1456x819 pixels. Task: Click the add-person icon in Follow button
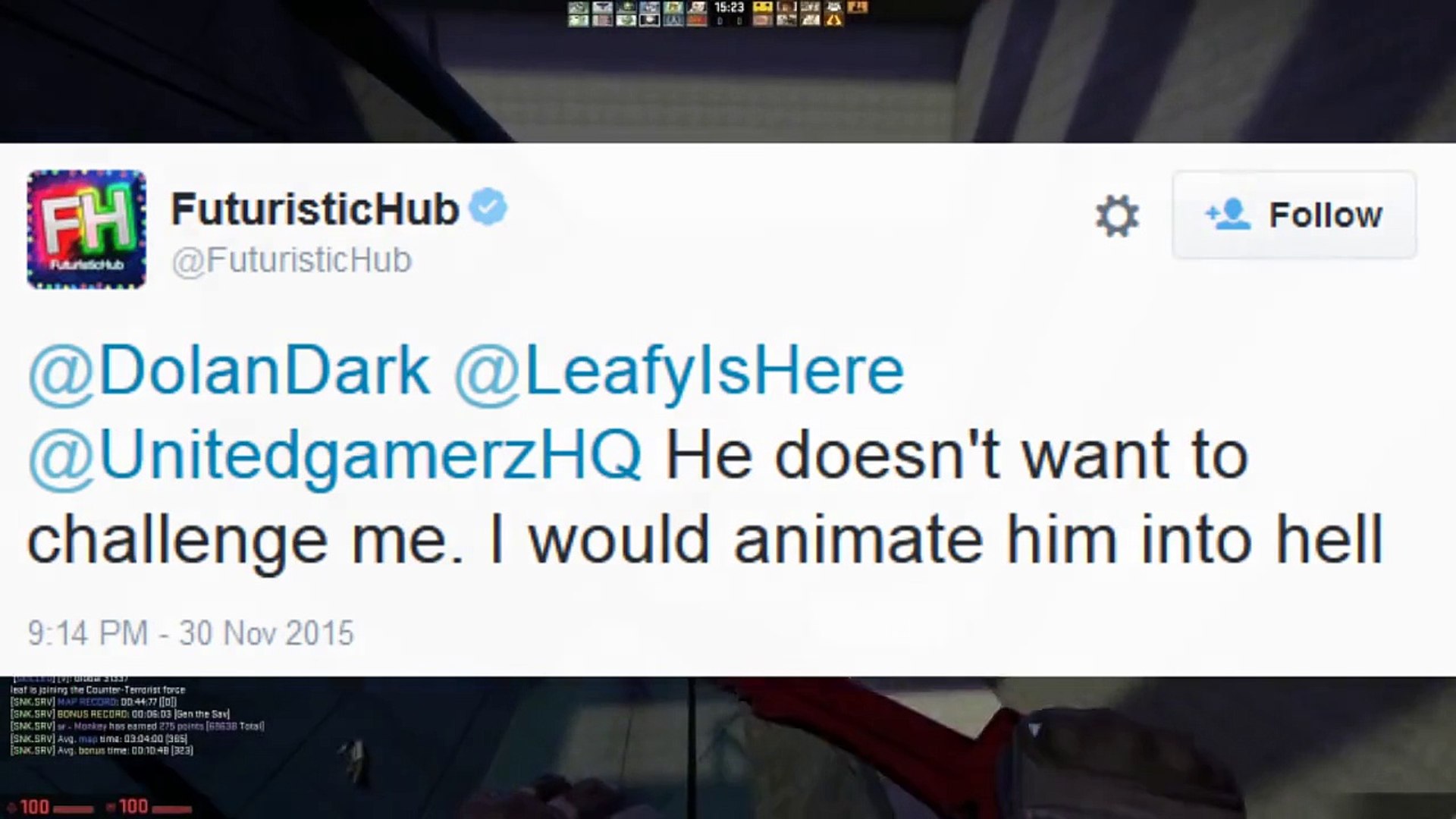[1227, 215]
